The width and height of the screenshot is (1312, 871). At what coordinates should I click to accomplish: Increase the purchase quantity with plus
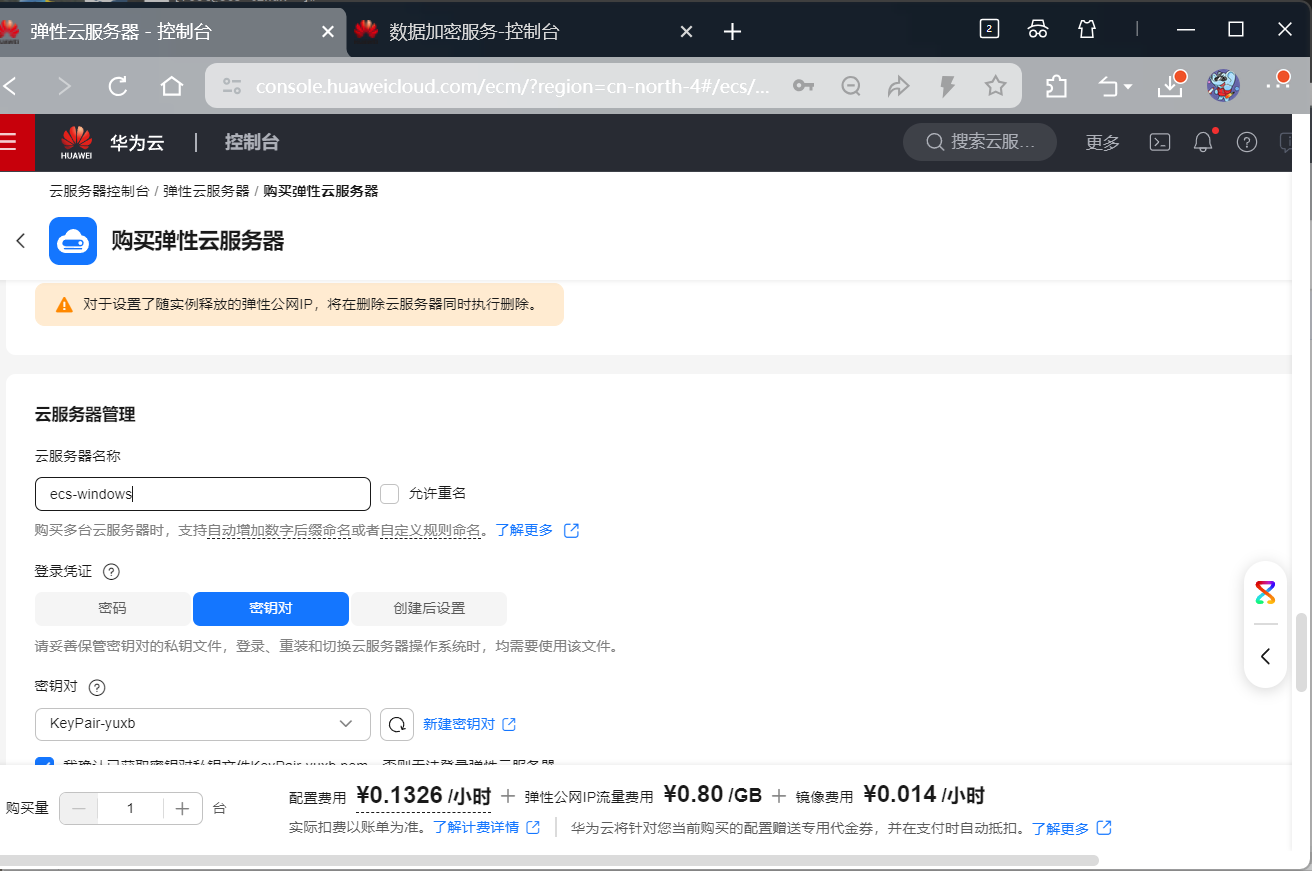coord(182,809)
